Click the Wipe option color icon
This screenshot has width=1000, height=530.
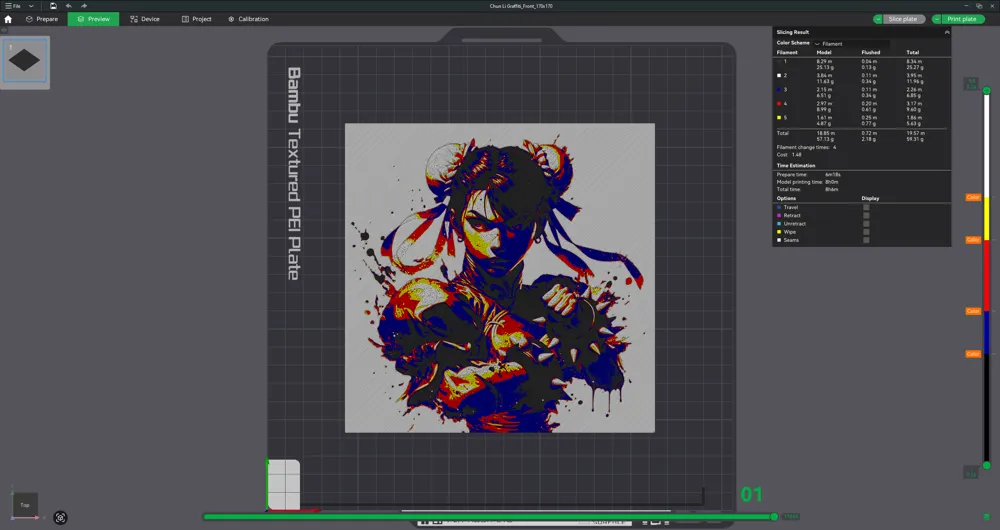779,232
